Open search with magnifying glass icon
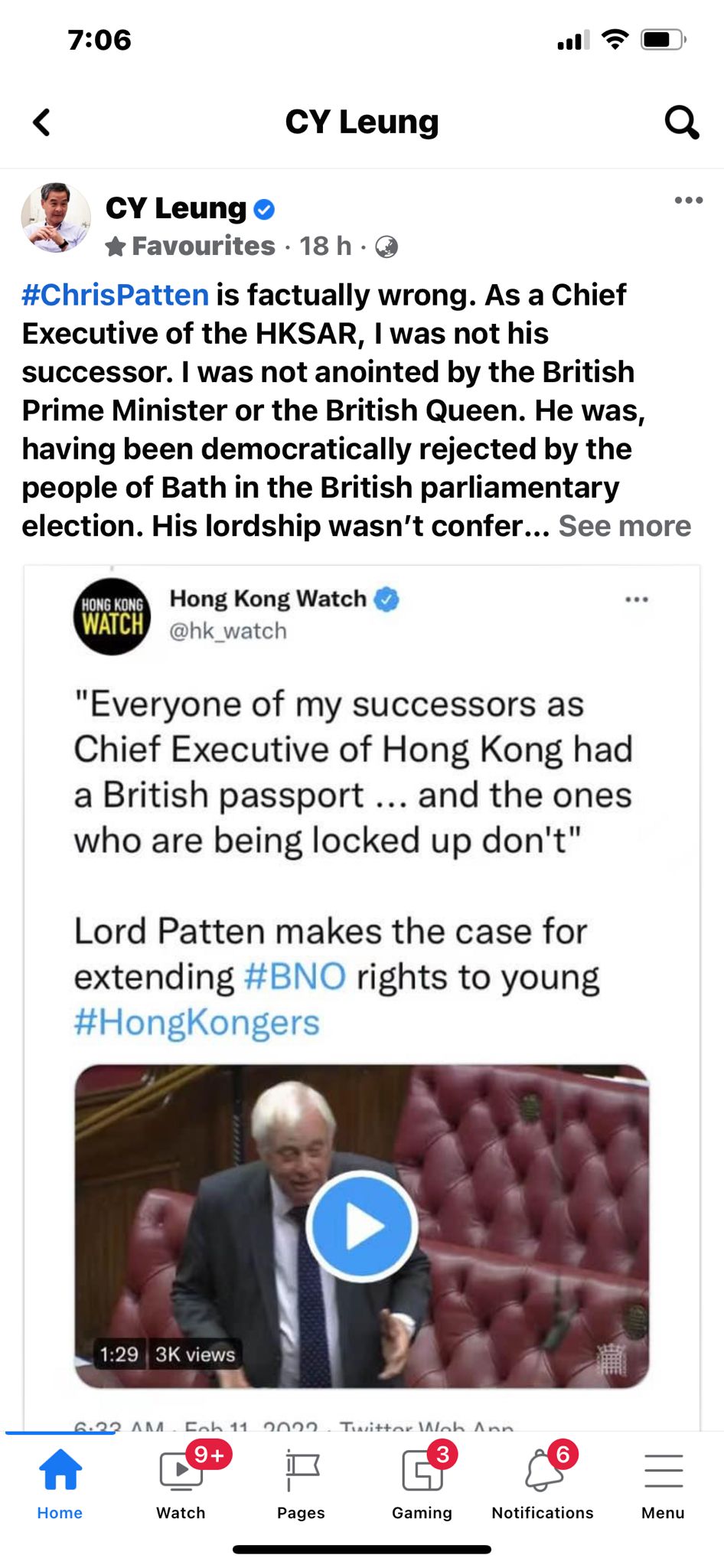The image size is (724, 1568). click(681, 122)
